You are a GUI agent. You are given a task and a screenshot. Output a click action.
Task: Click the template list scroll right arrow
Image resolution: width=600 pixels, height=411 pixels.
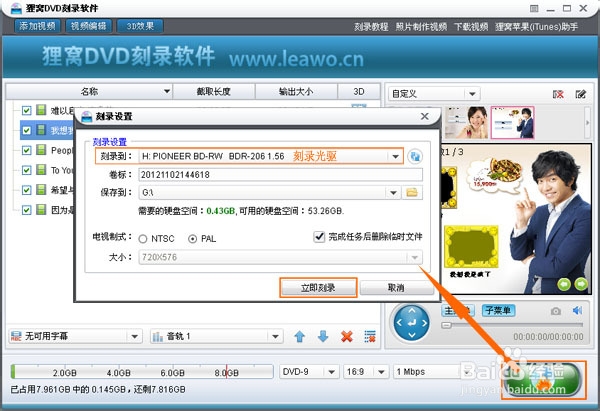coord(588,122)
